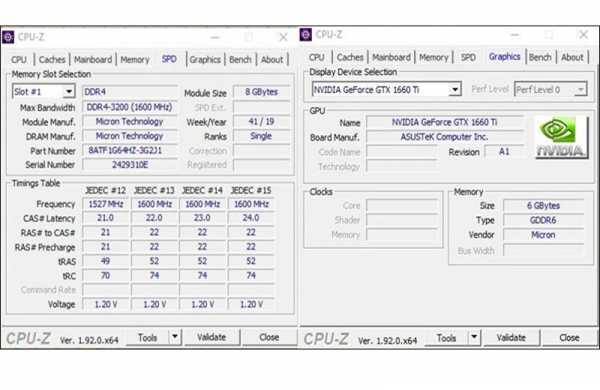Viewport: 600px width, 390px height.
Task: Click Close button in left window
Action: (269, 338)
